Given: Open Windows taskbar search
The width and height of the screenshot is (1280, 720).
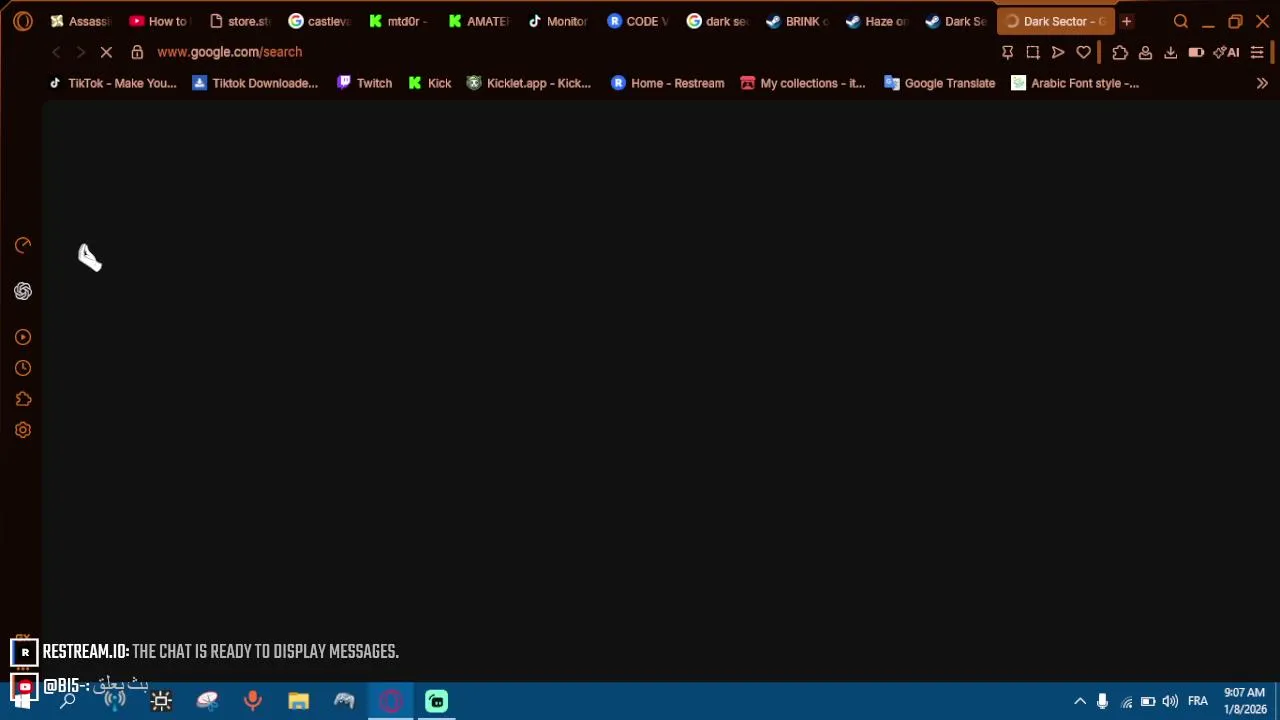Looking at the screenshot, I should [x=68, y=701].
